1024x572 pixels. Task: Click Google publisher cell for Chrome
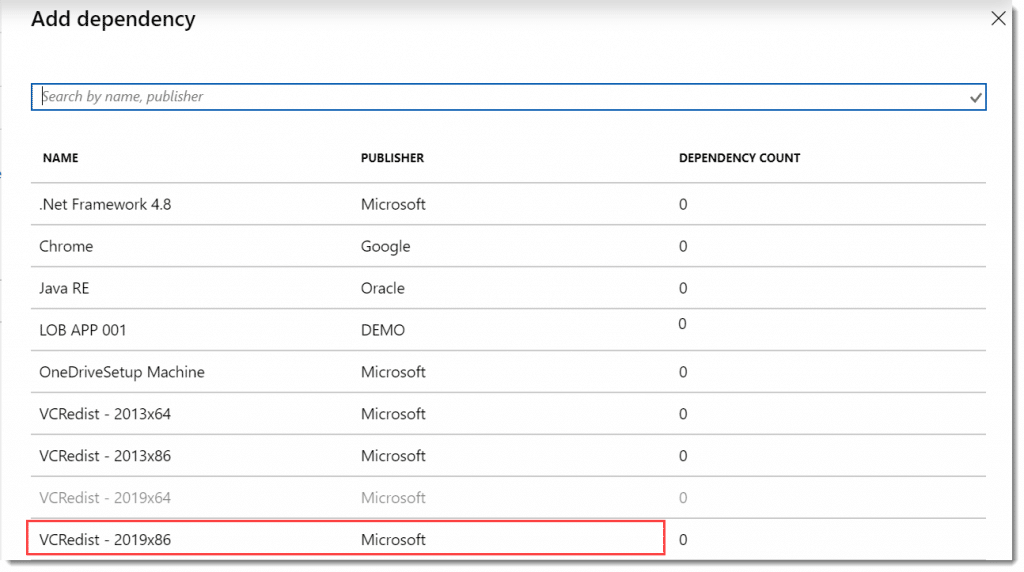pyautogui.click(x=385, y=247)
